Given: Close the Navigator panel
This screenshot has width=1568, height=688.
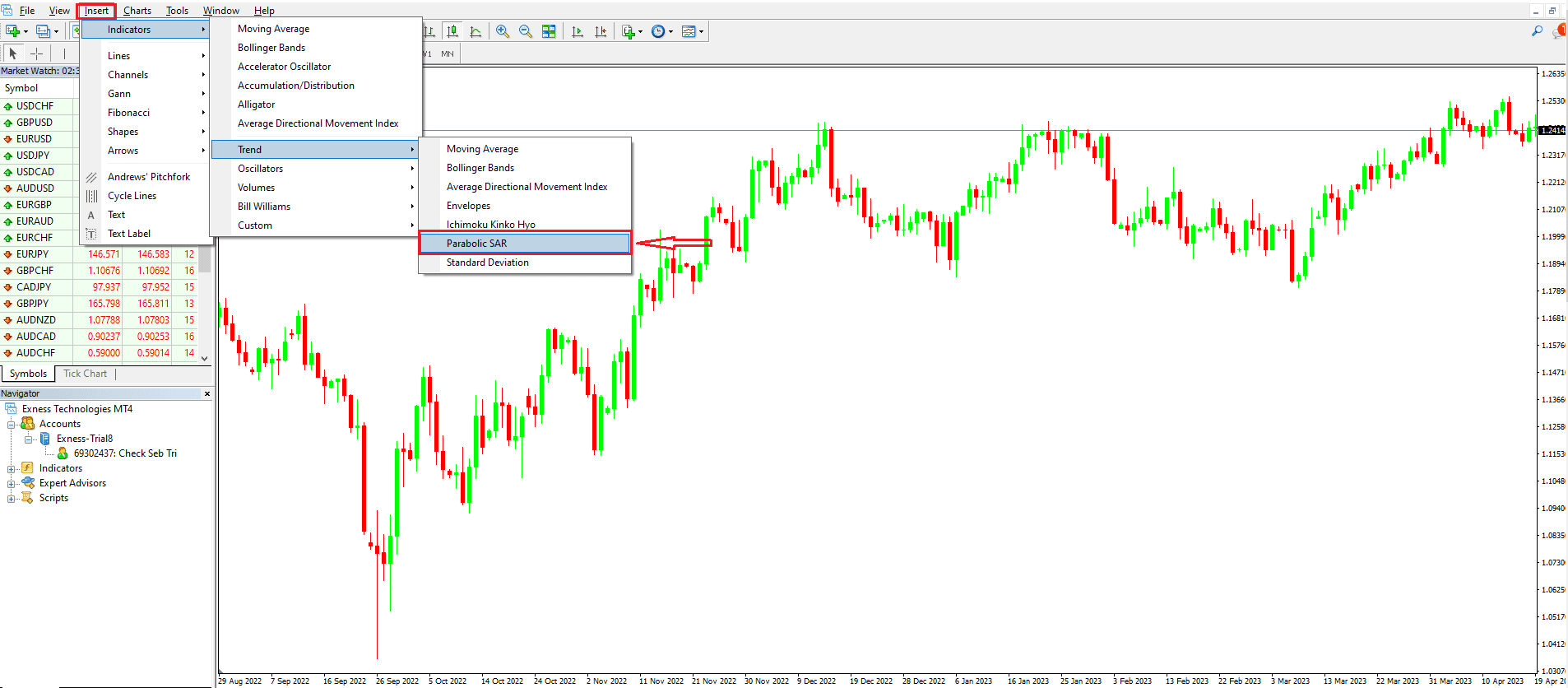Looking at the screenshot, I should [x=207, y=393].
